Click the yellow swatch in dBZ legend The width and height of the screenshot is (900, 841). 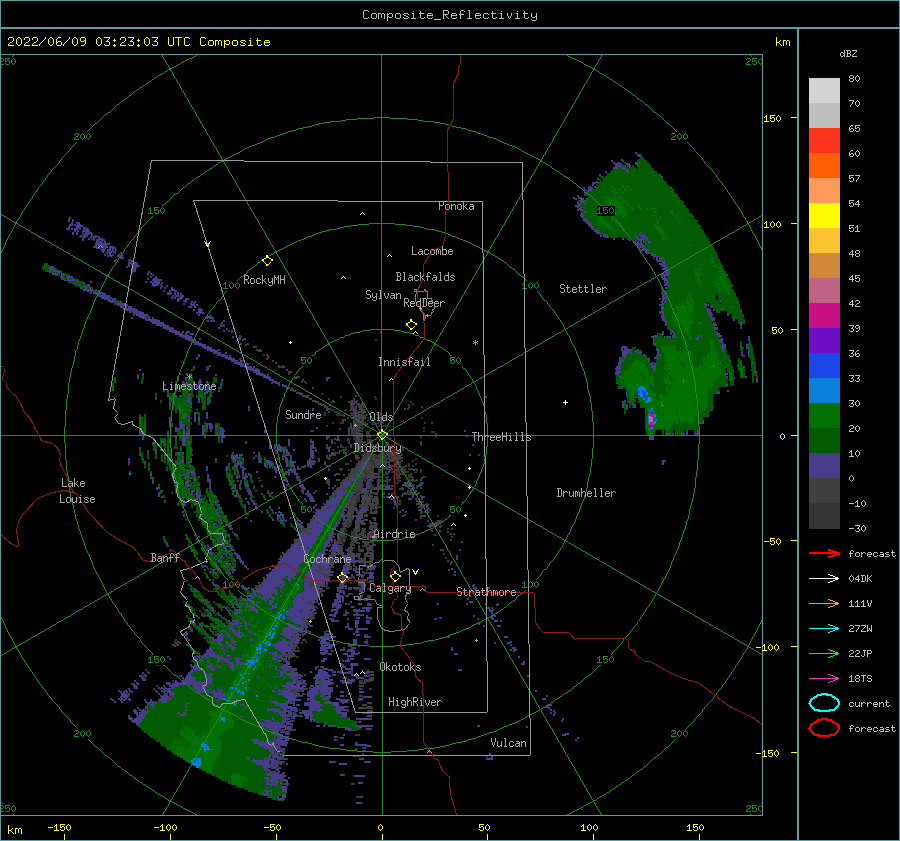point(824,216)
